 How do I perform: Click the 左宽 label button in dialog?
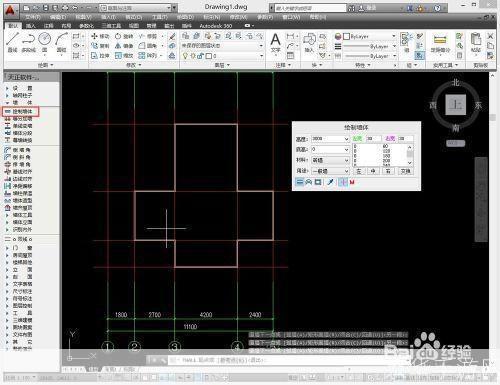tap(358, 138)
